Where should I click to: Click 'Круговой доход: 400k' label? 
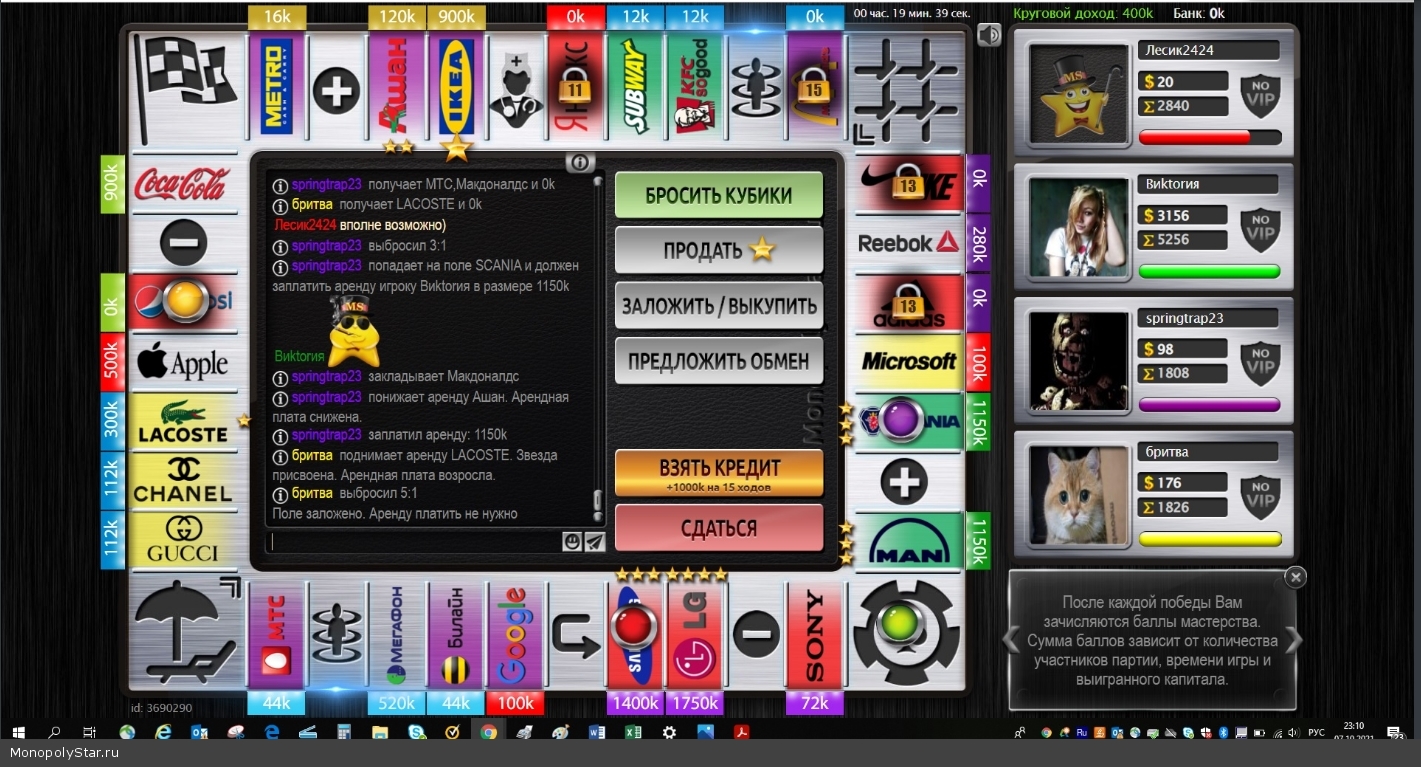1083,13
